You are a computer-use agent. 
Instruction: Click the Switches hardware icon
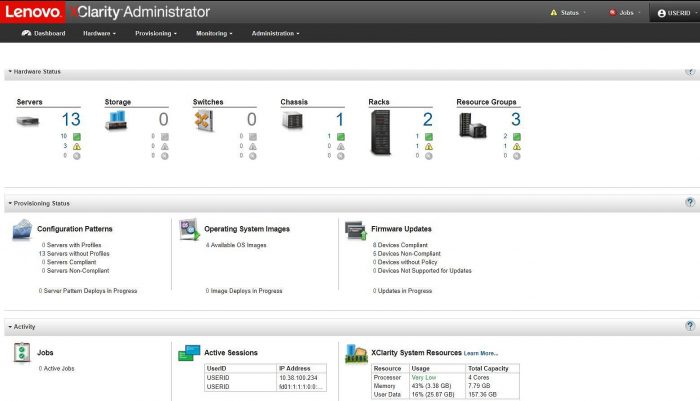tap(204, 121)
